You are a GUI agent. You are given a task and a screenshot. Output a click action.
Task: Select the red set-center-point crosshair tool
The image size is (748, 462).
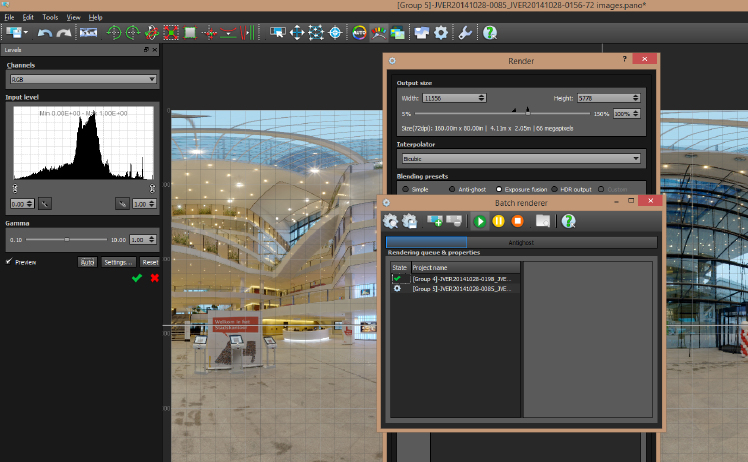pos(209,33)
